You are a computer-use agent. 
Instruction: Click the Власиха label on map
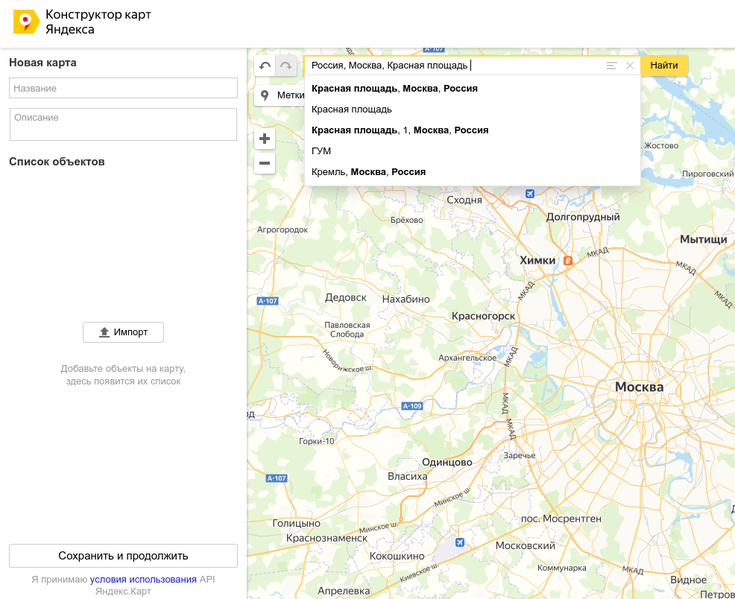pos(407,477)
